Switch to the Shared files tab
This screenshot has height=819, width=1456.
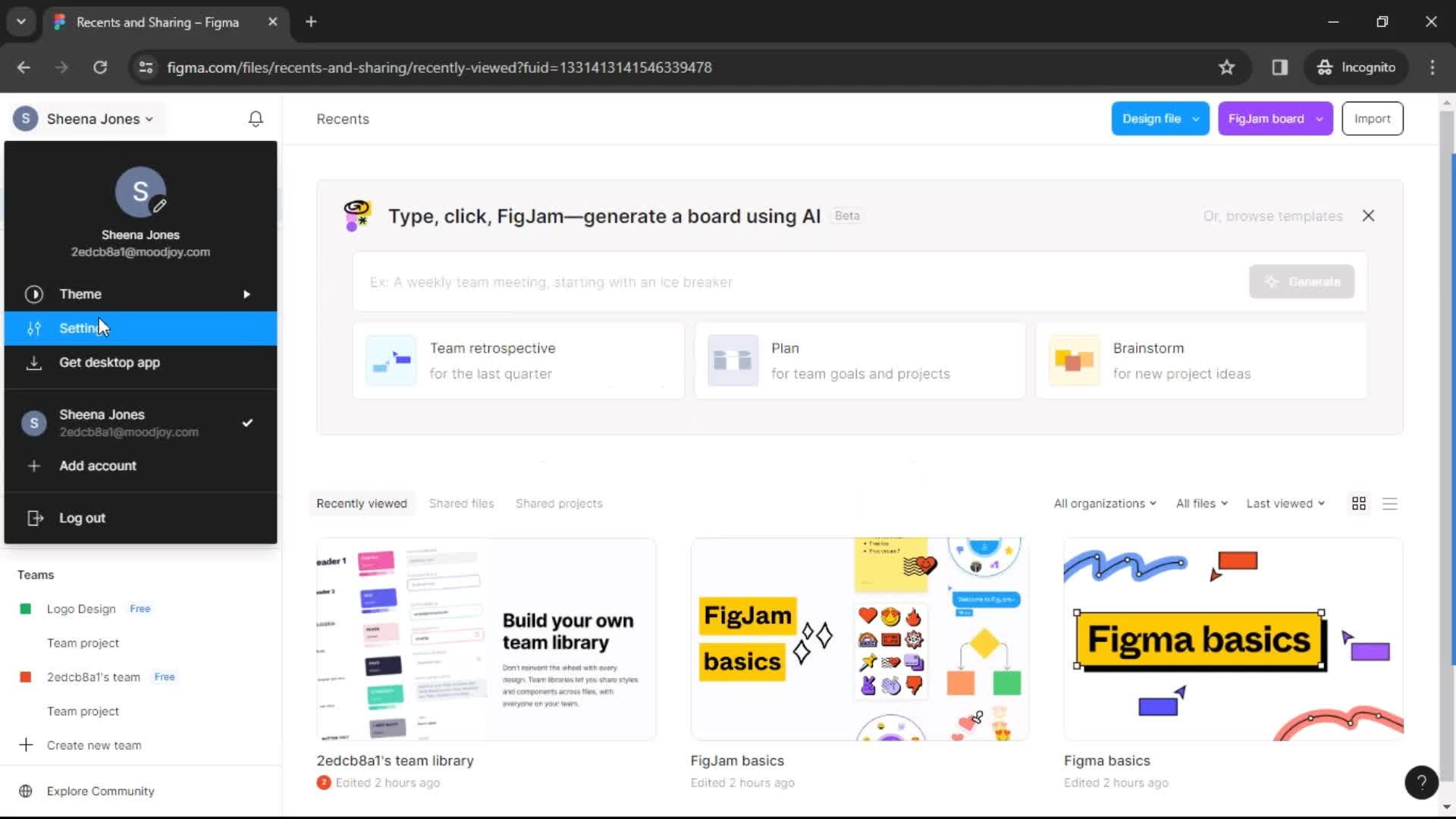(461, 503)
